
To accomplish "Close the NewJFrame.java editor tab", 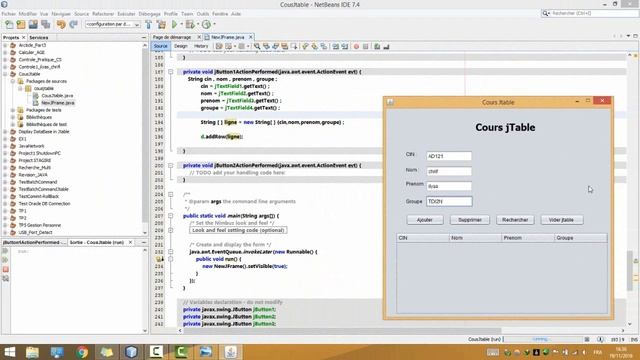I will 251,37.
